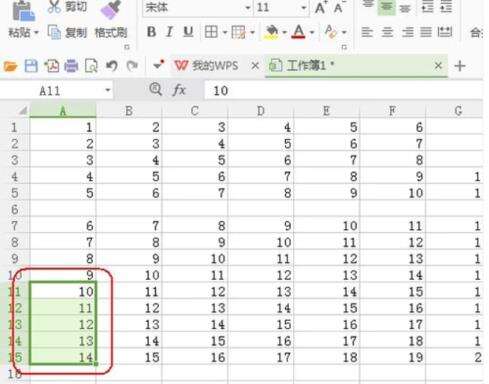489x384 pixels.
Task: Click the Cut (剪切) button
Action: (68, 7)
